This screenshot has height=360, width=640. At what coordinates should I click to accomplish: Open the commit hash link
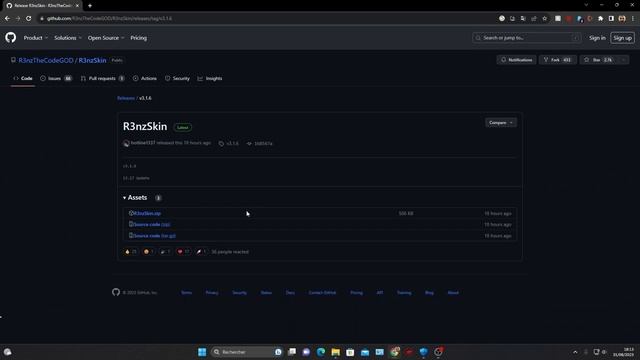pos(260,143)
